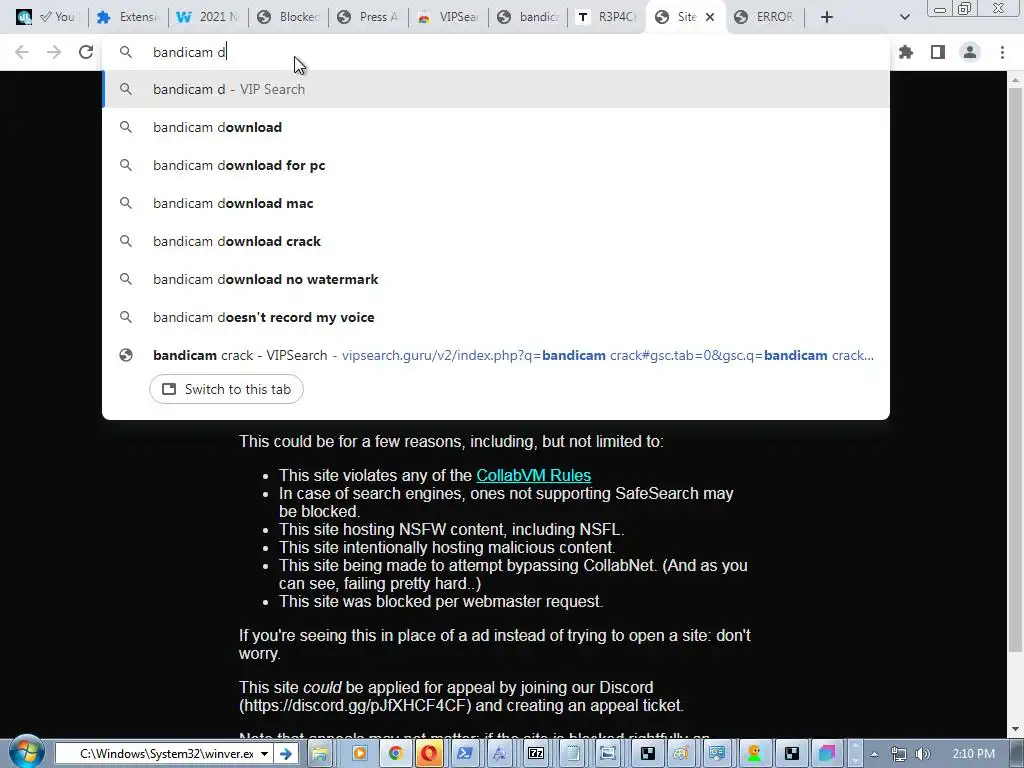Open a new browser tab
The image size is (1024, 768).
click(x=827, y=17)
